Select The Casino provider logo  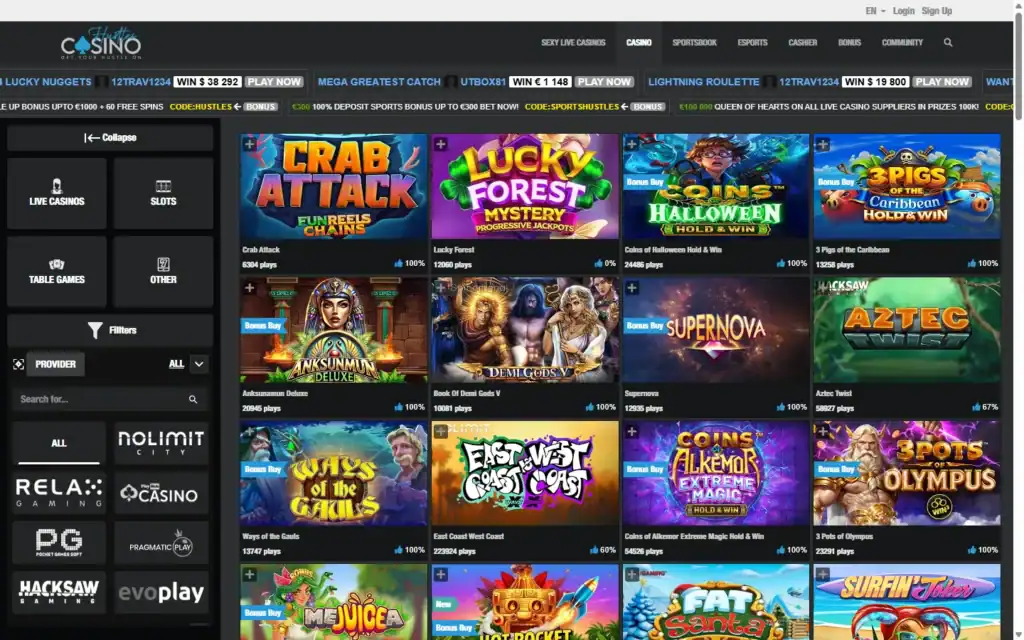point(161,493)
